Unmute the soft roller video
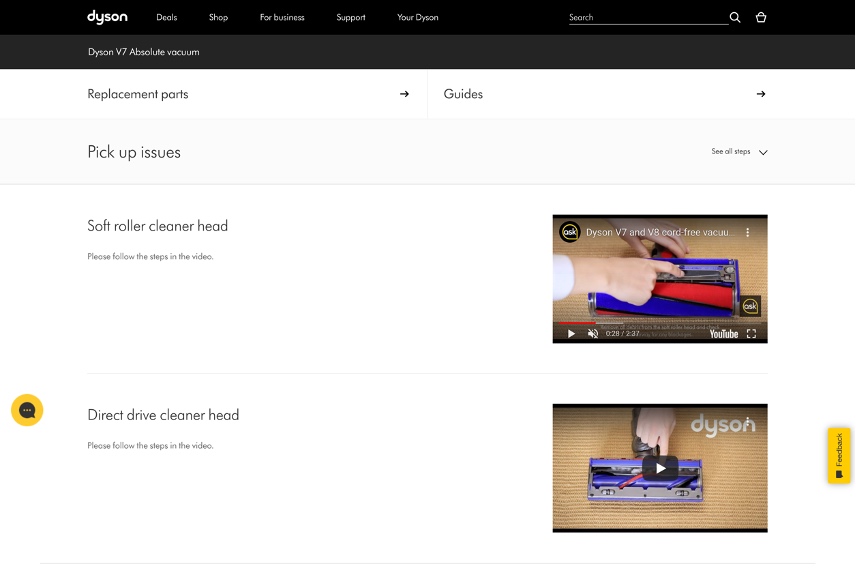856x577 pixels. (x=593, y=334)
